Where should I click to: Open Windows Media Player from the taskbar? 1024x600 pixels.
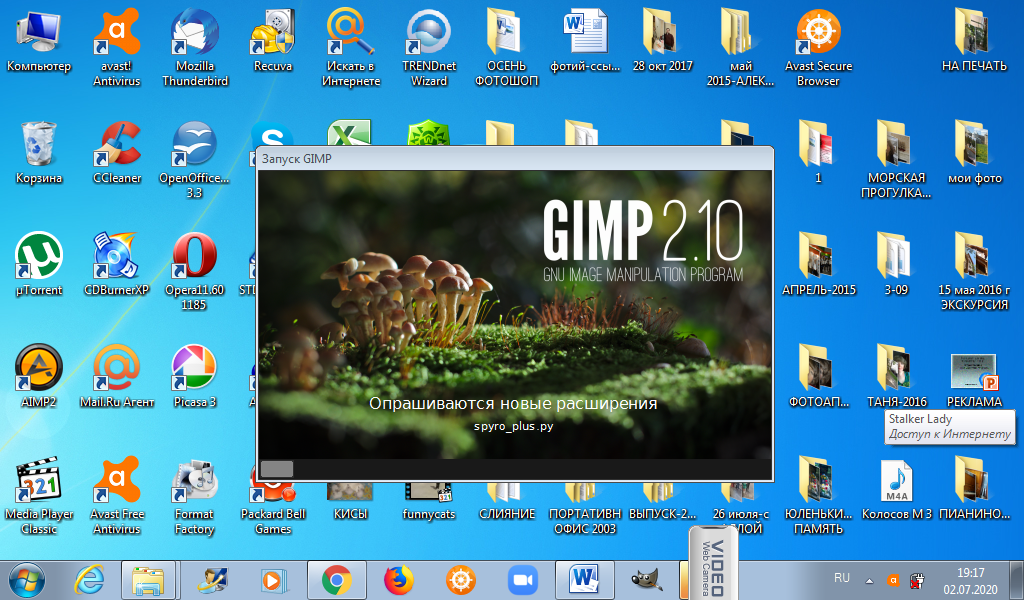273,580
